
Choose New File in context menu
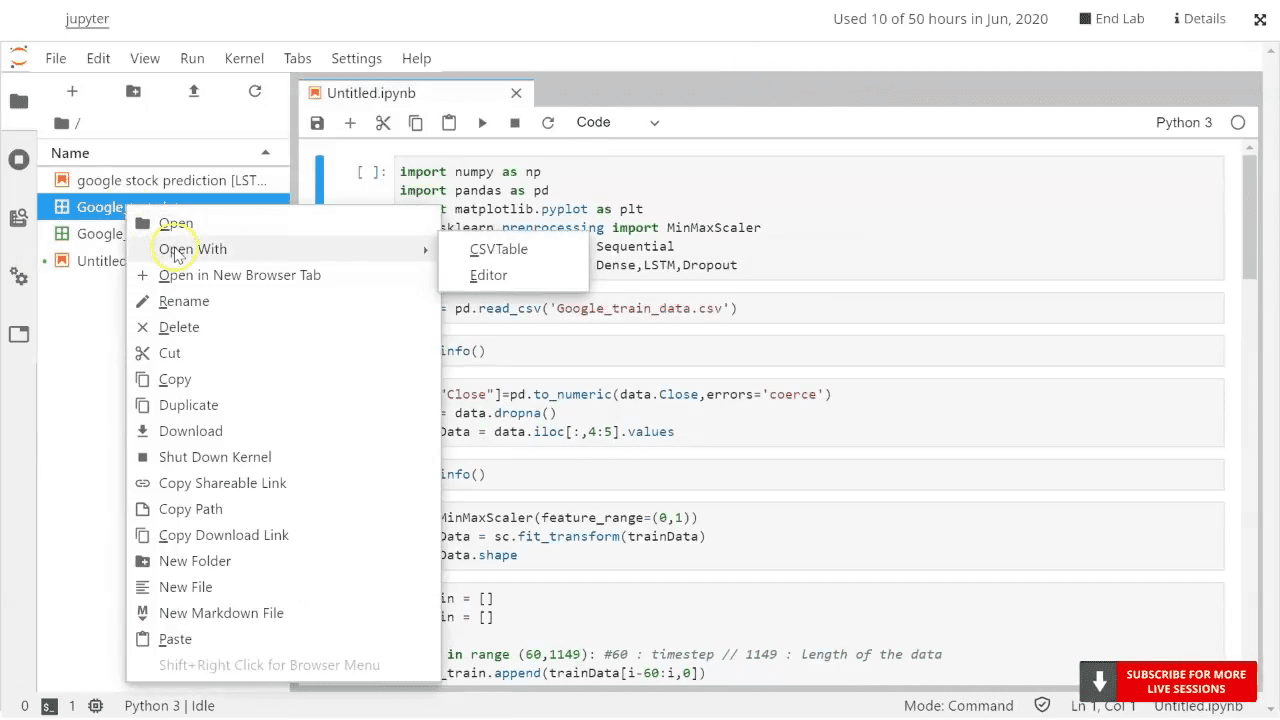(x=283, y=587)
